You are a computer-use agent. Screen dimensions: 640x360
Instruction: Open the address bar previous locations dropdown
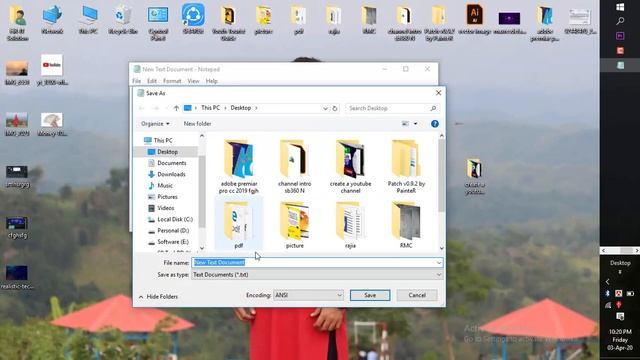(x=325, y=108)
